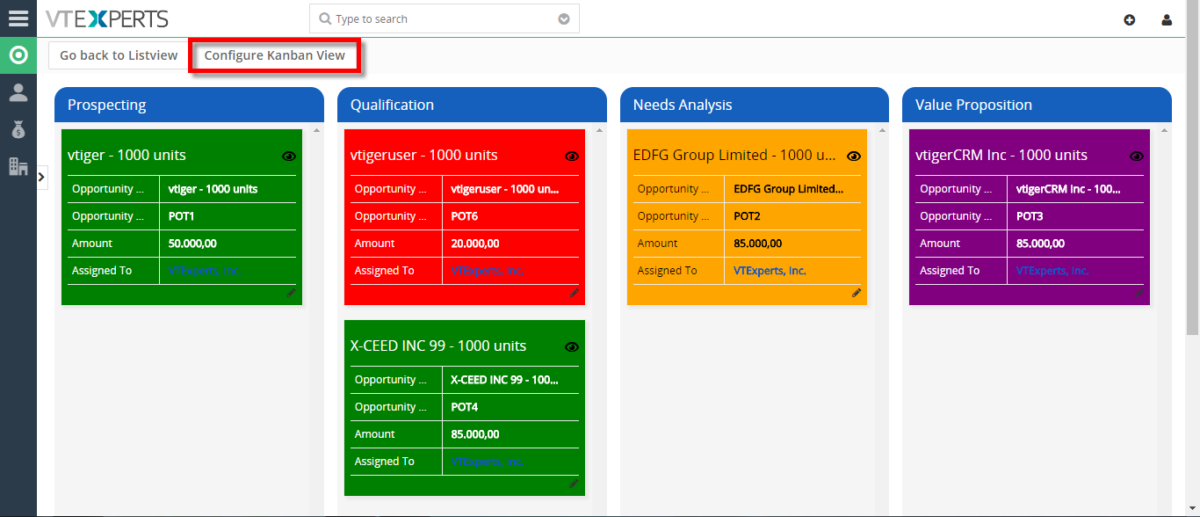This screenshot has height=517, width=1200.
Task: Open Configure Kanban View
Action: coord(274,55)
